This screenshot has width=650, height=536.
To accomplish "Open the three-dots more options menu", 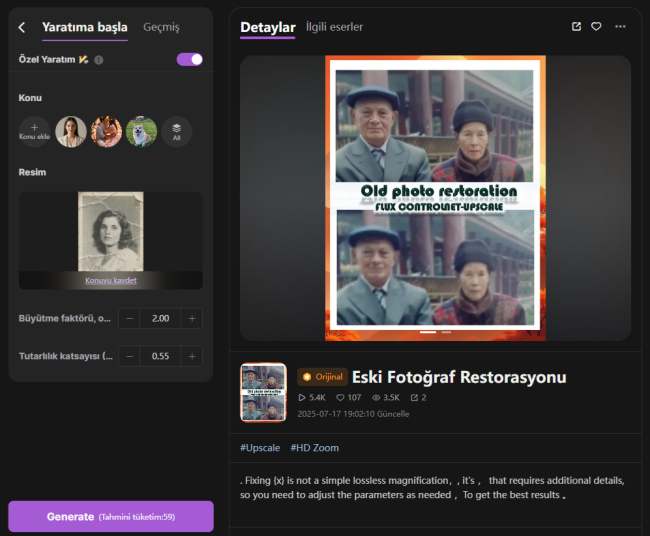I will pyautogui.click(x=620, y=27).
